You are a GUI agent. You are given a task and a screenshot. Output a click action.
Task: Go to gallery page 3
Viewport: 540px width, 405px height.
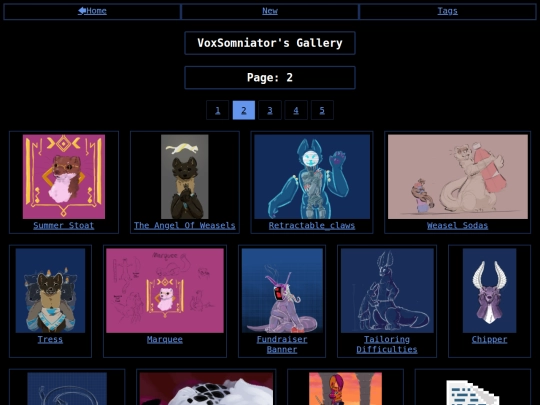point(270,110)
